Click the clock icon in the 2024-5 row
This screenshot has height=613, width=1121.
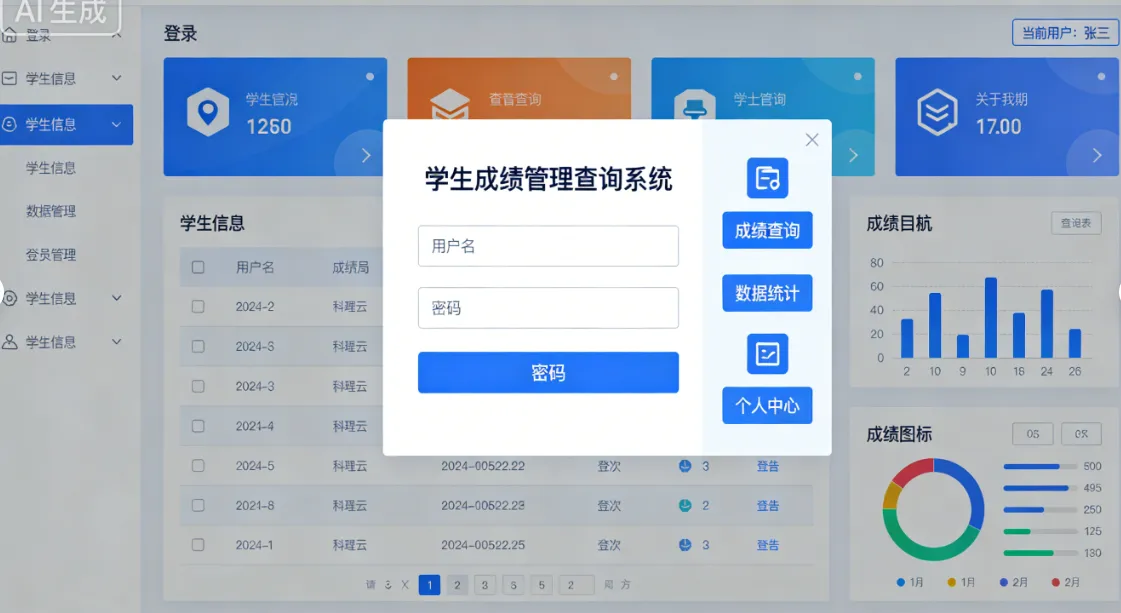coord(683,465)
